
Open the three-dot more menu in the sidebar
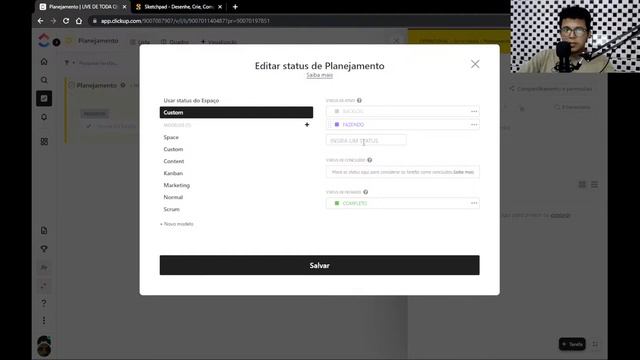[44, 320]
